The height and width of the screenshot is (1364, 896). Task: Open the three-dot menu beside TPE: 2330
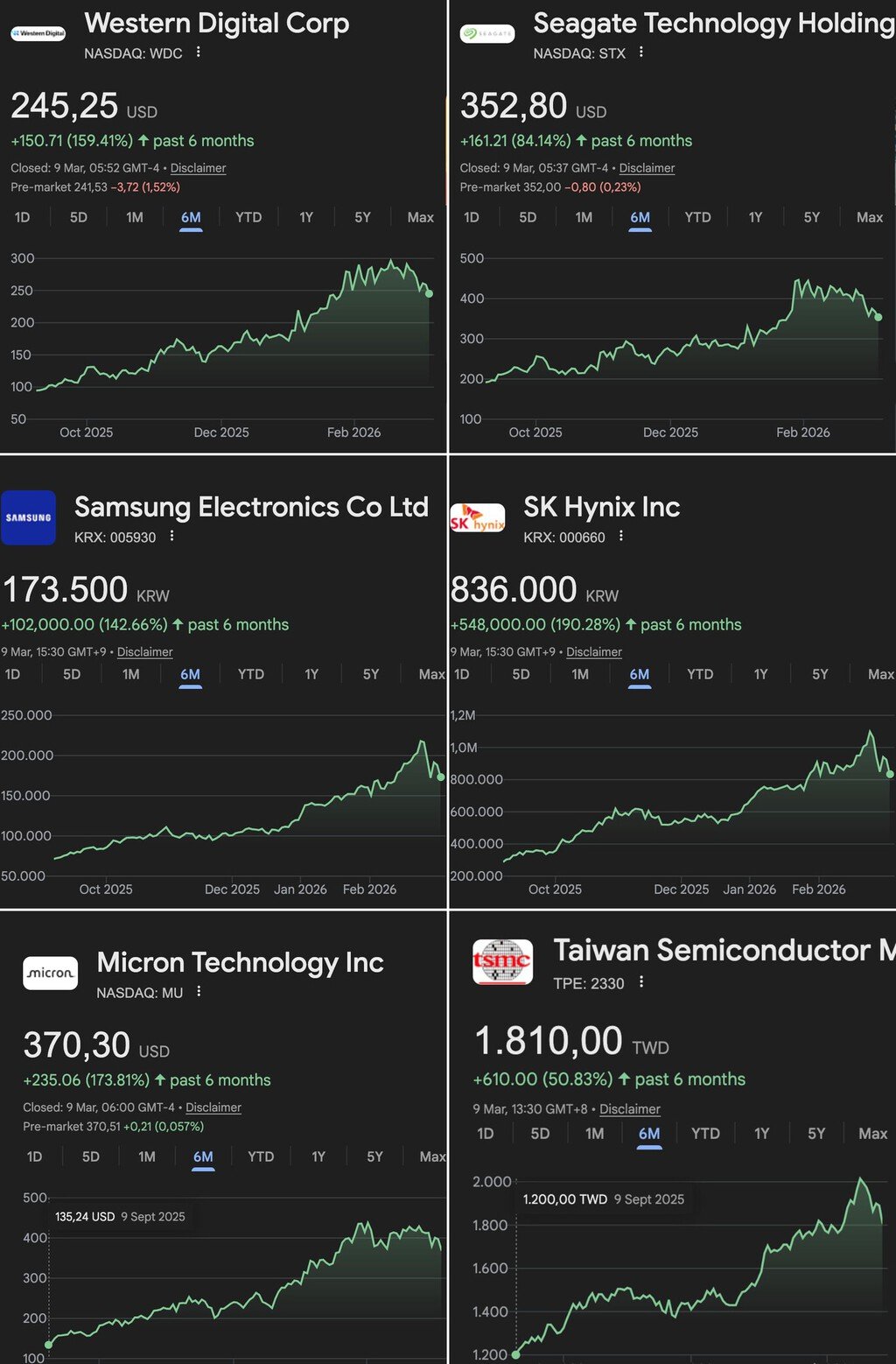[641, 982]
